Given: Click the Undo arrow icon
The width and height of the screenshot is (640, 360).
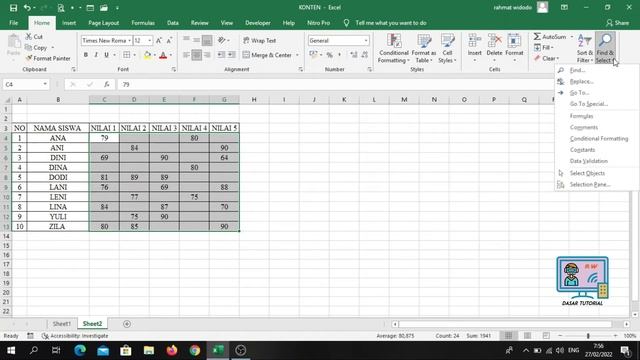Looking at the screenshot, I should (x=27, y=8).
